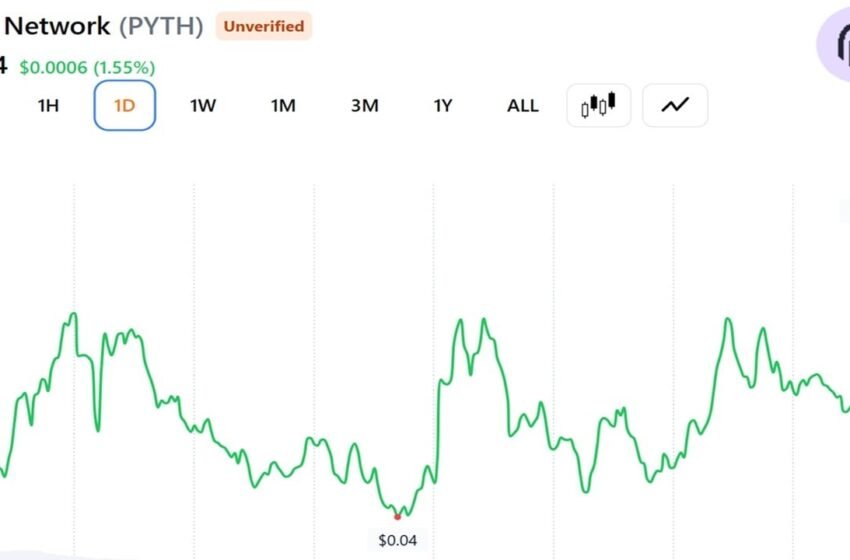Click the Network token name heading

(57, 26)
